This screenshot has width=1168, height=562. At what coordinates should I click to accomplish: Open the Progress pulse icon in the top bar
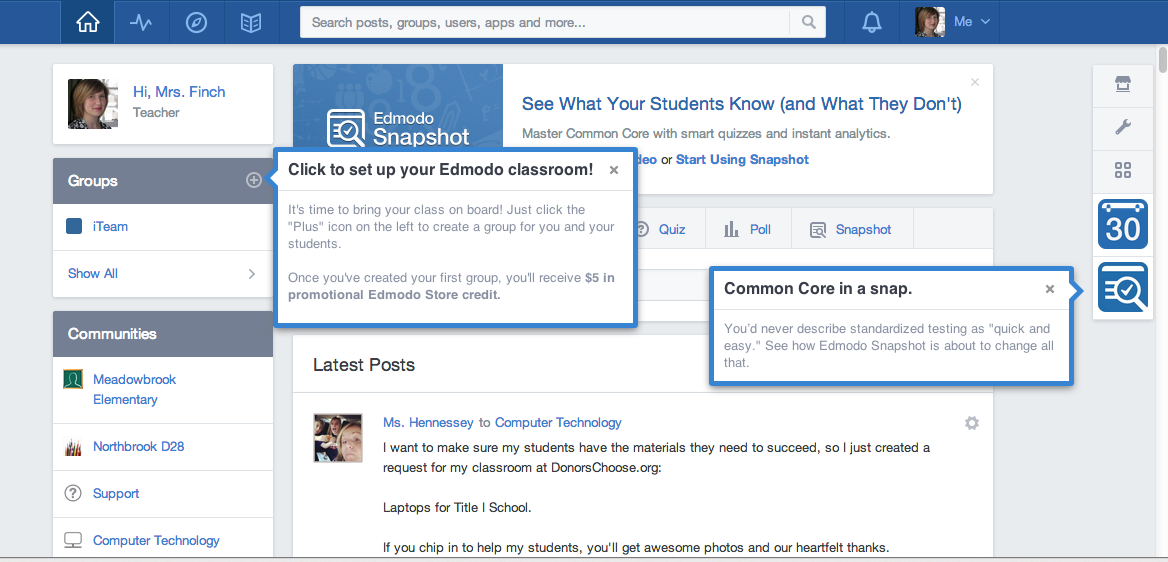coord(142,22)
